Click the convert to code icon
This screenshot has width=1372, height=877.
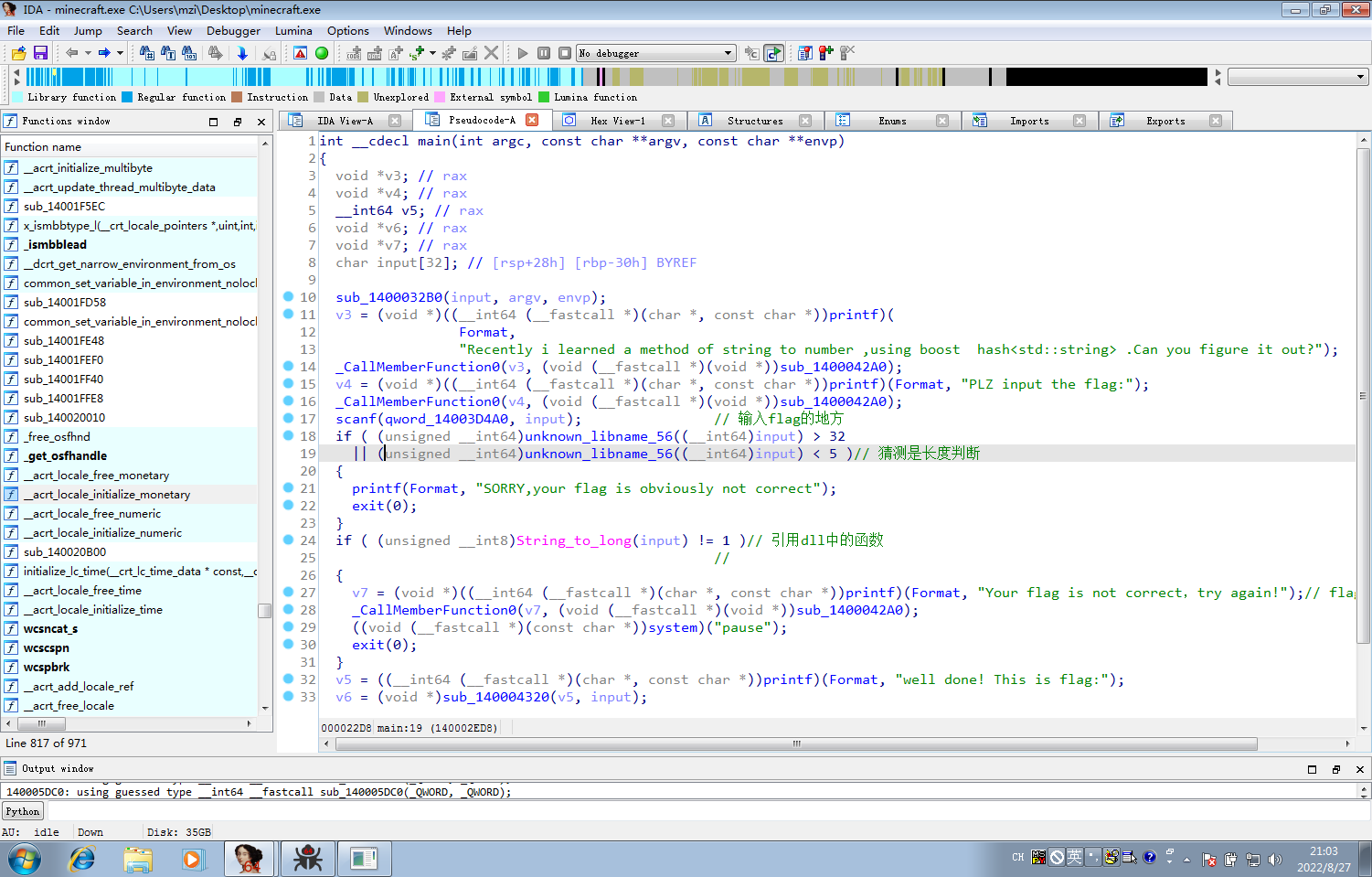[x=355, y=53]
